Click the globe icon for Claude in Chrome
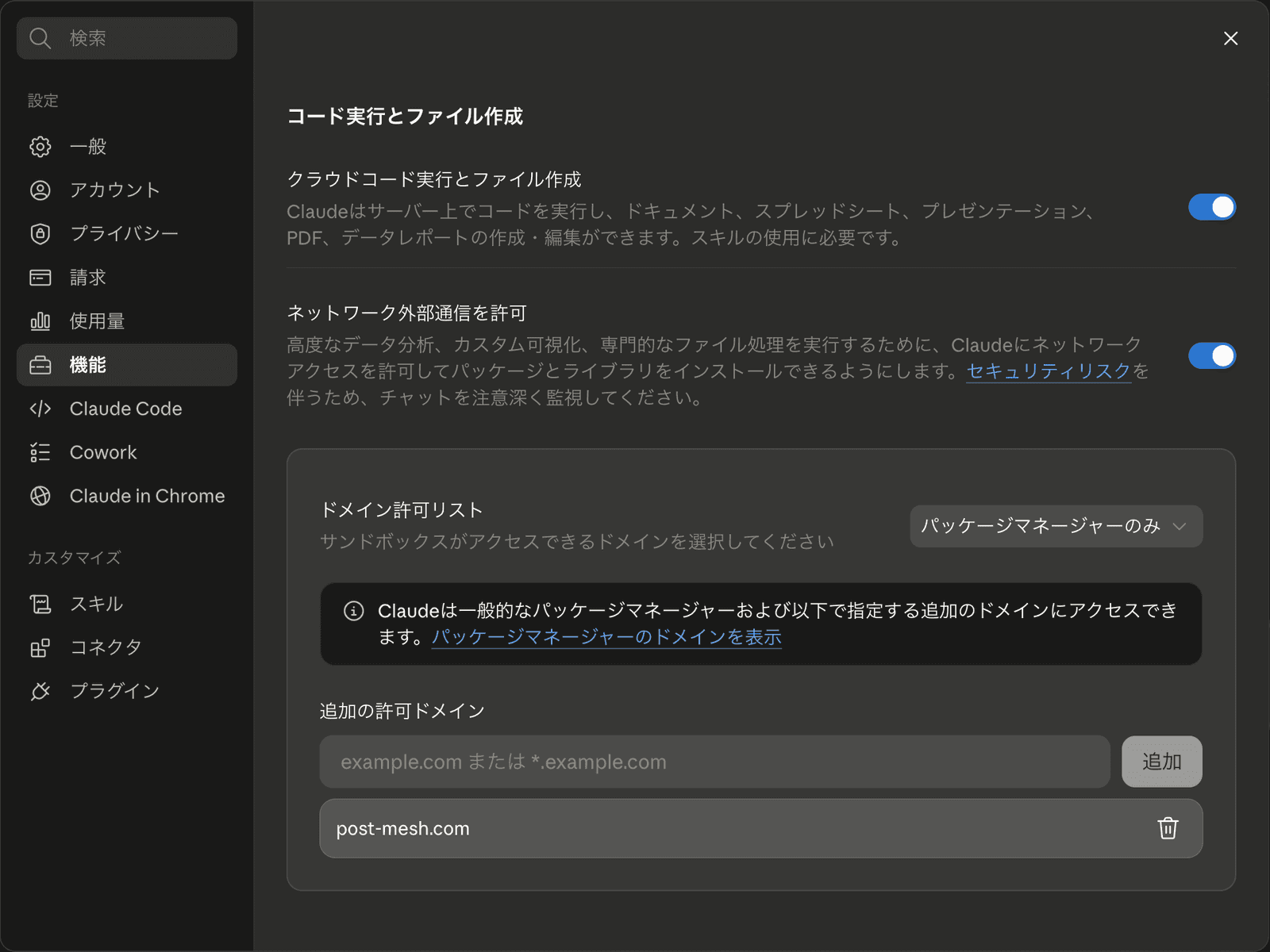 (x=40, y=496)
